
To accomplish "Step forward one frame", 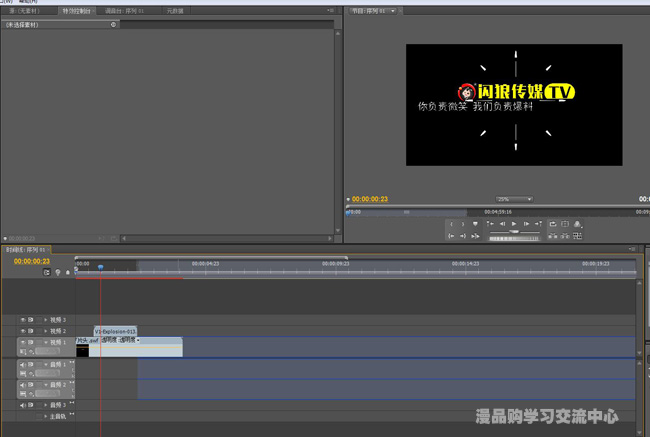I will tap(526, 224).
